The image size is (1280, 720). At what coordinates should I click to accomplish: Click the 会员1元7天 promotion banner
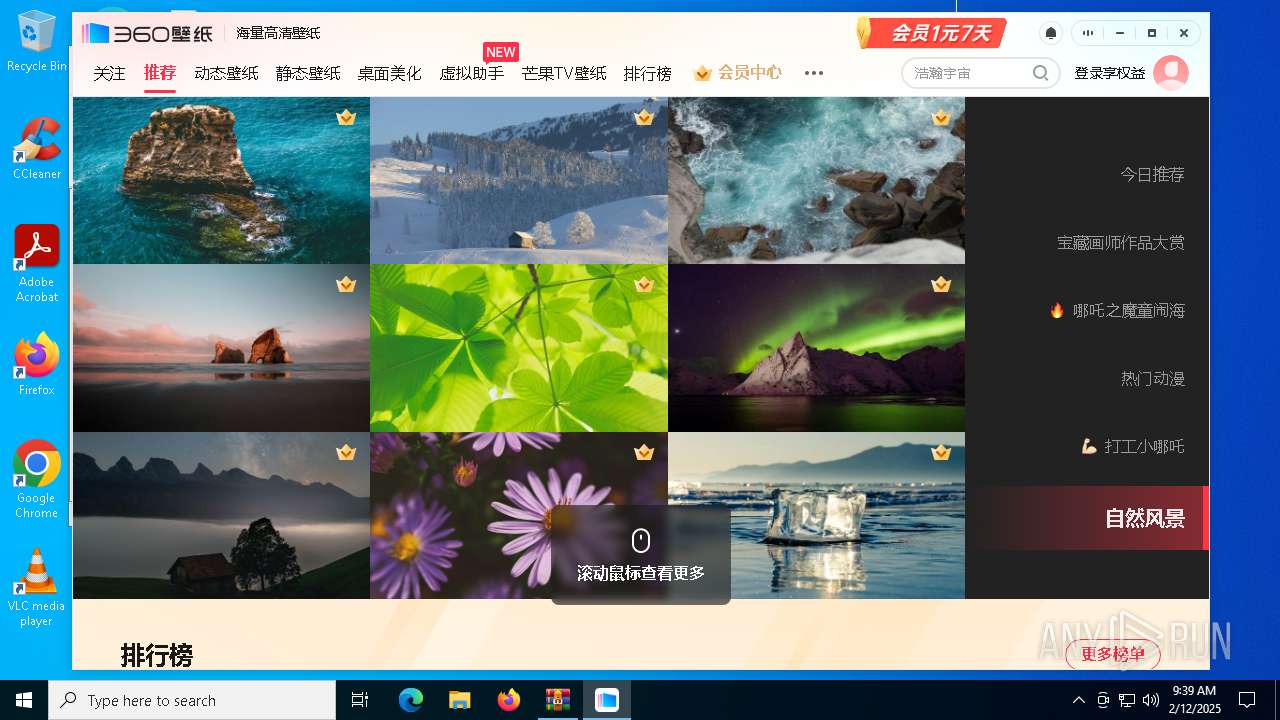pyautogui.click(x=932, y=32)
